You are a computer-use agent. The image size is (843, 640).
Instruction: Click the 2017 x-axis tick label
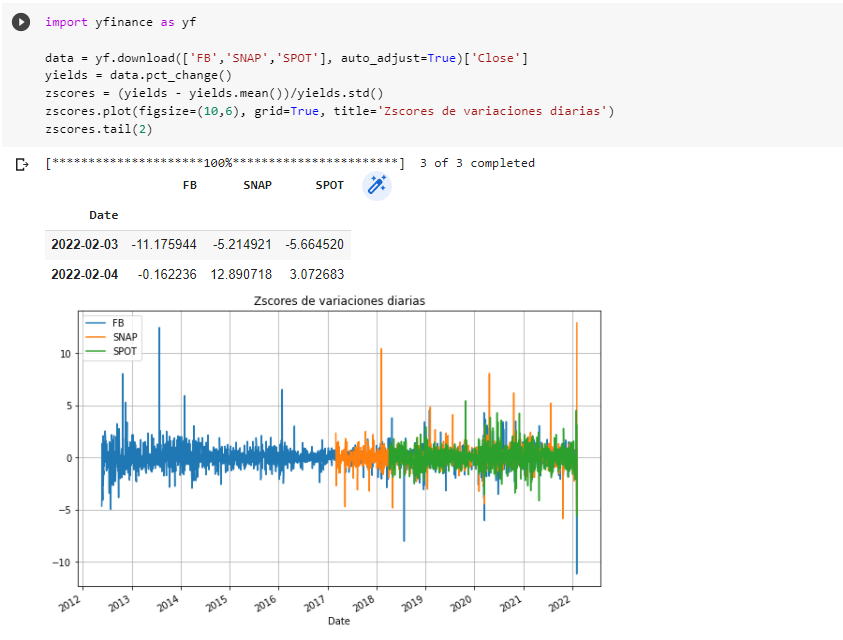tap(316, 604)
